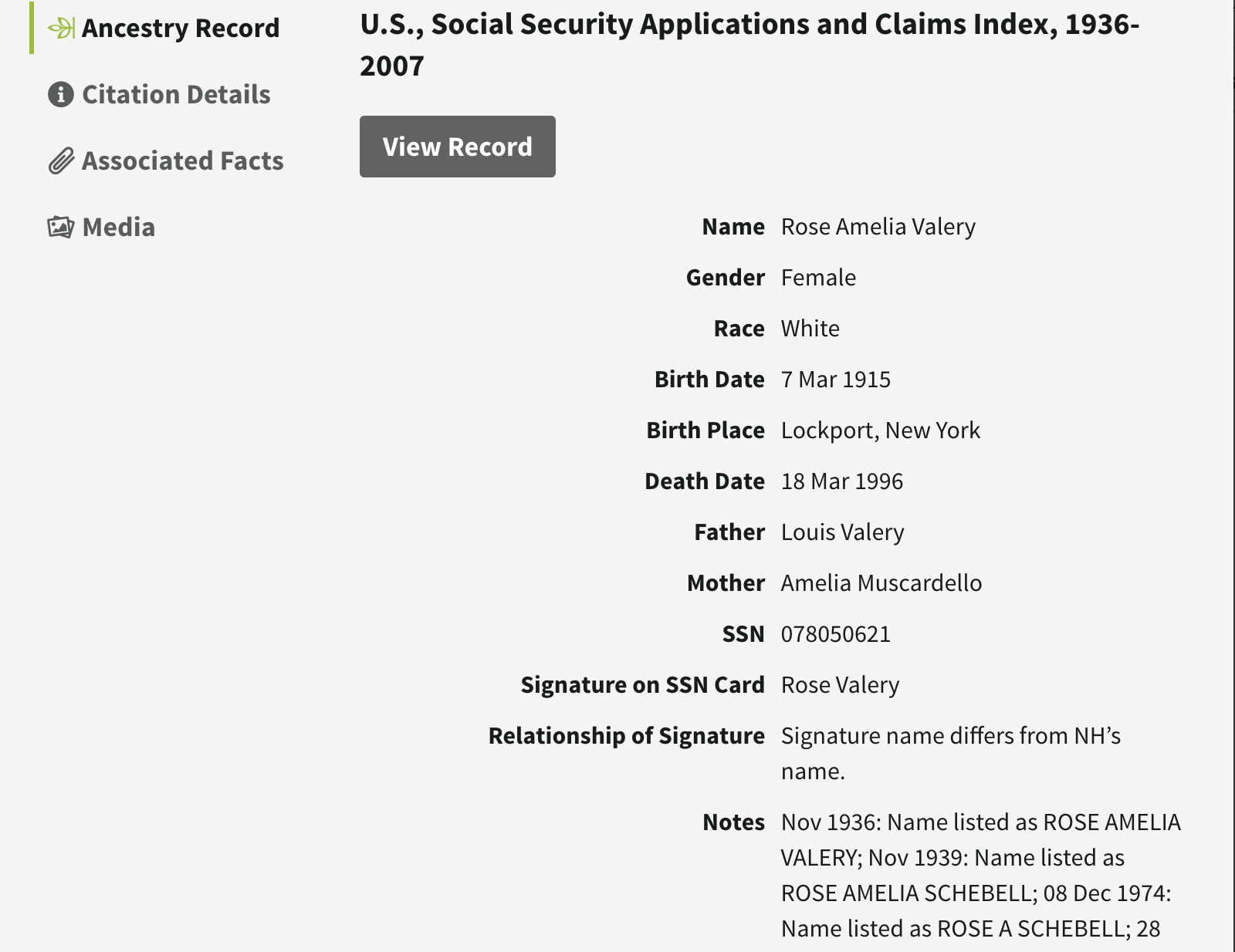Click the Associated Facts paperclip icon
This screenshot has width=1235, height=952.
tap(61, 161)
